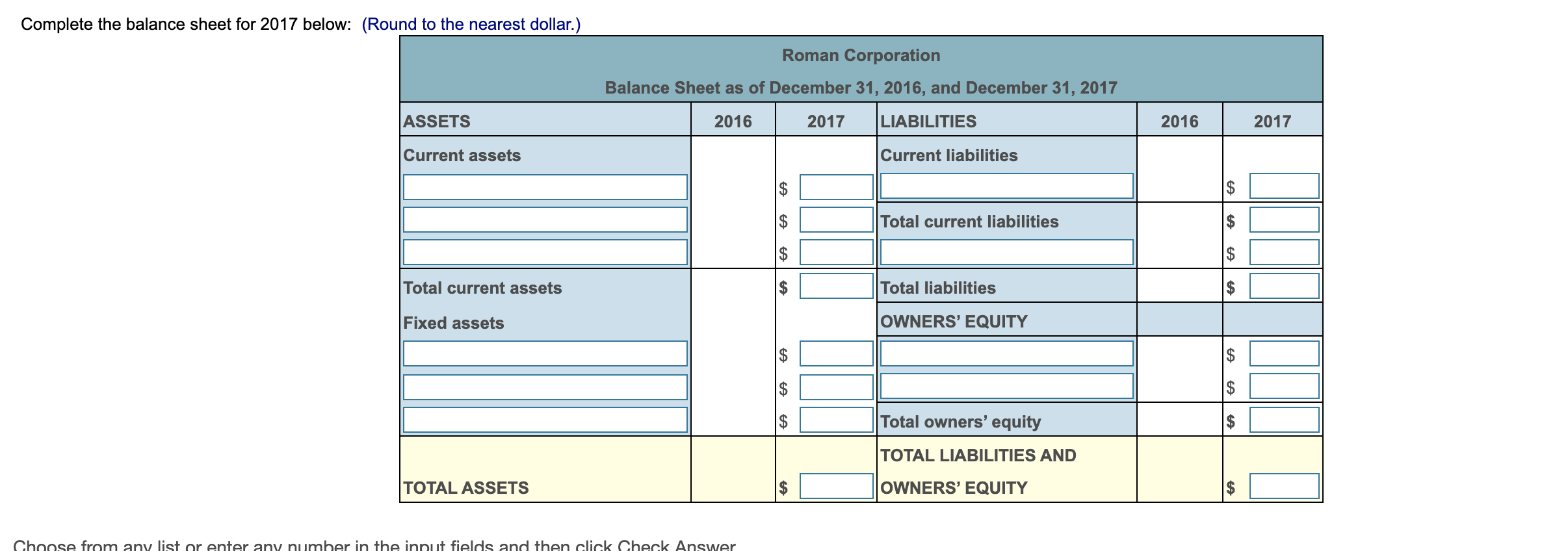This screenshot has height=551, width=1568.
Task: Click 'Balance Sheet as of December 31' subtitle
Action: (x=861, y=88)
